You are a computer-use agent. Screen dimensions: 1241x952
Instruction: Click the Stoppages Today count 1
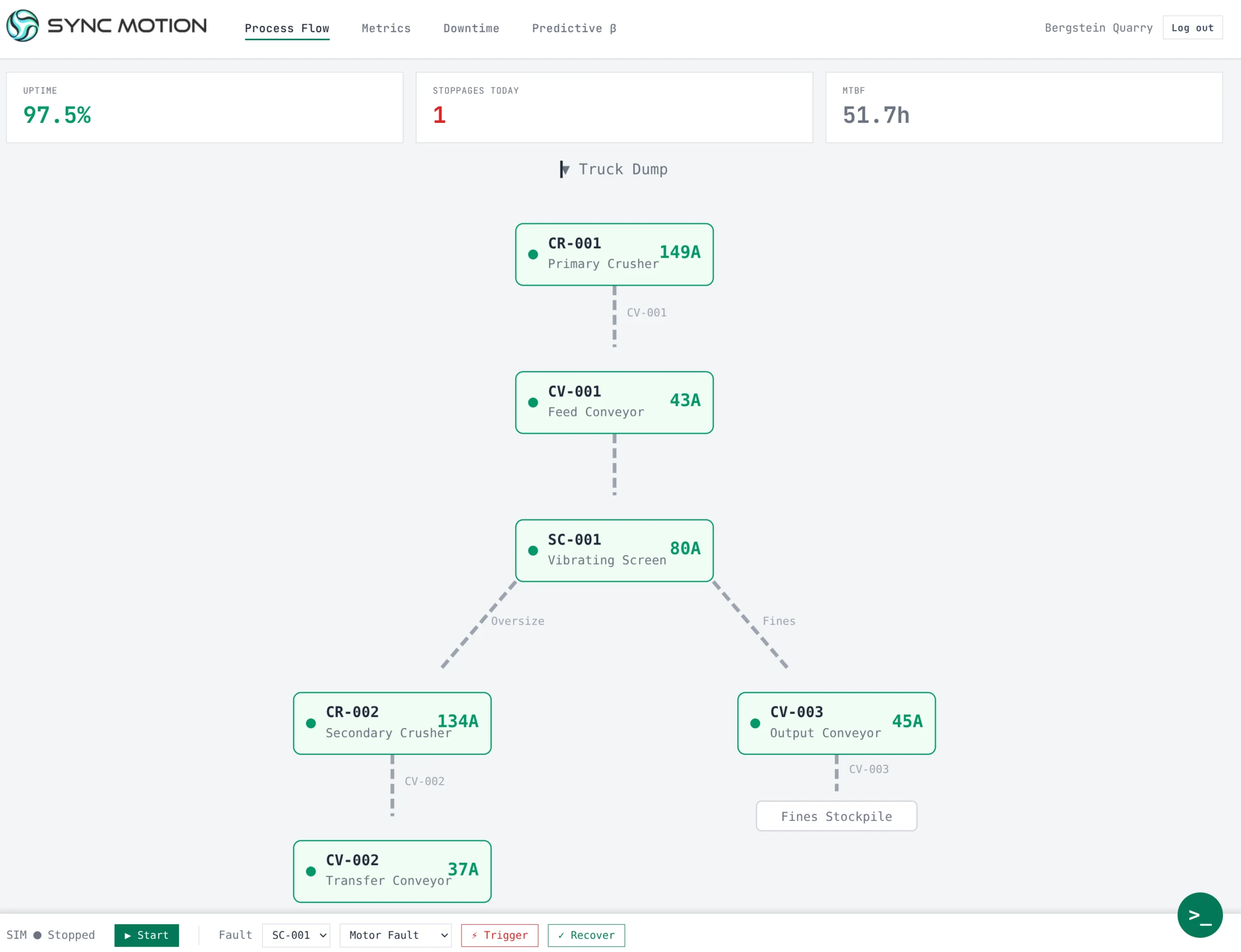439,115
